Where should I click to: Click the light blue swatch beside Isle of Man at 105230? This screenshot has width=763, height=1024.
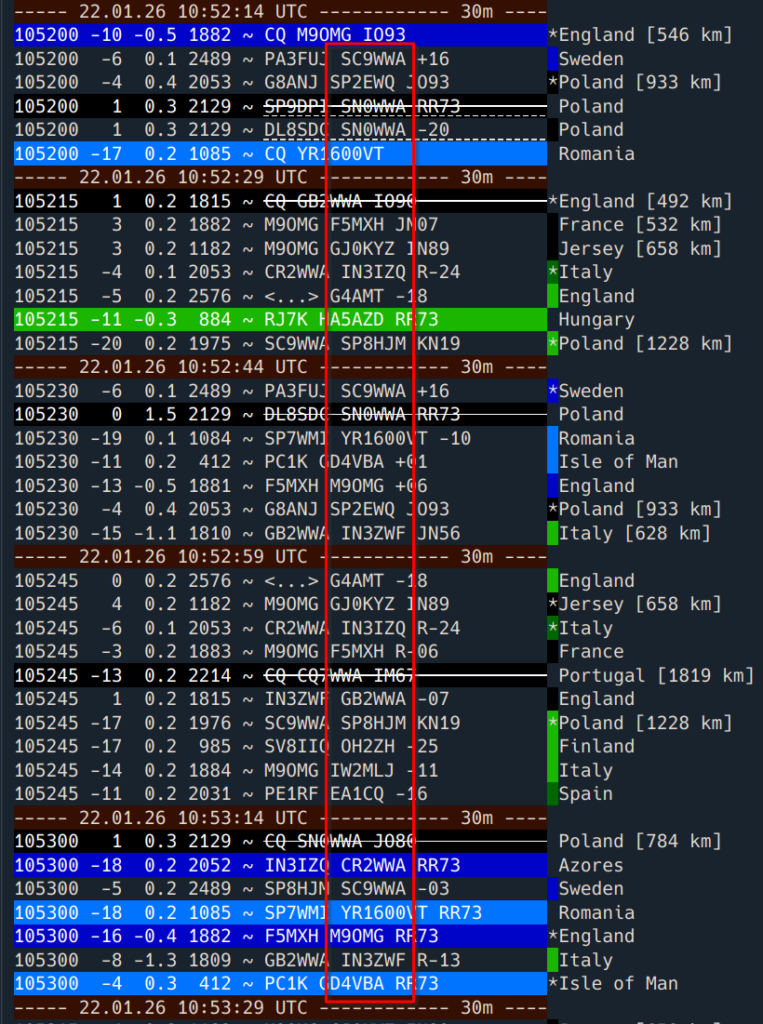[x=553, y=462]
